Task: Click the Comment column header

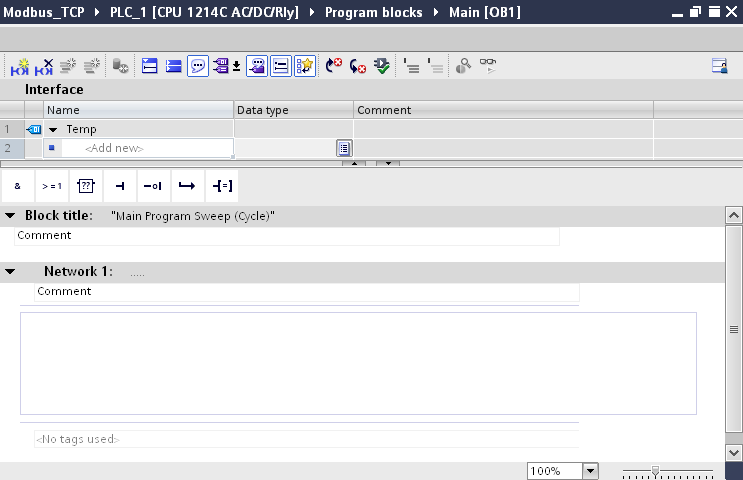Action: click(503, 110)
